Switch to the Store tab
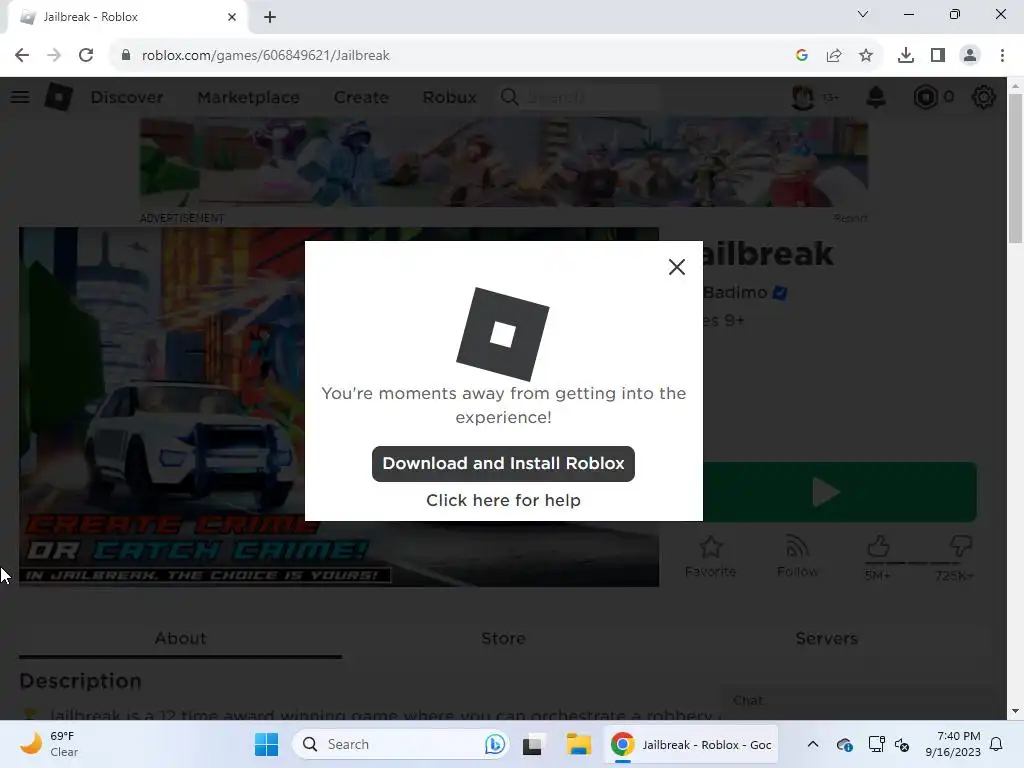 (503, 638)
